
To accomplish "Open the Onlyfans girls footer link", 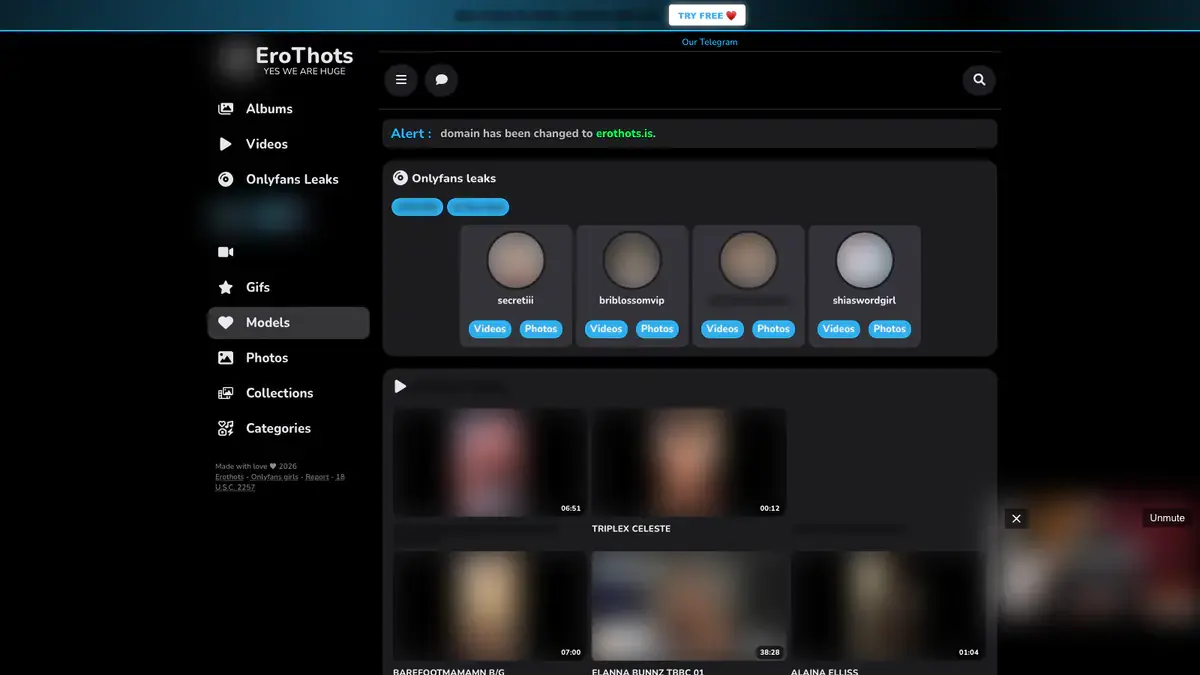I will (x=274, y=477).
